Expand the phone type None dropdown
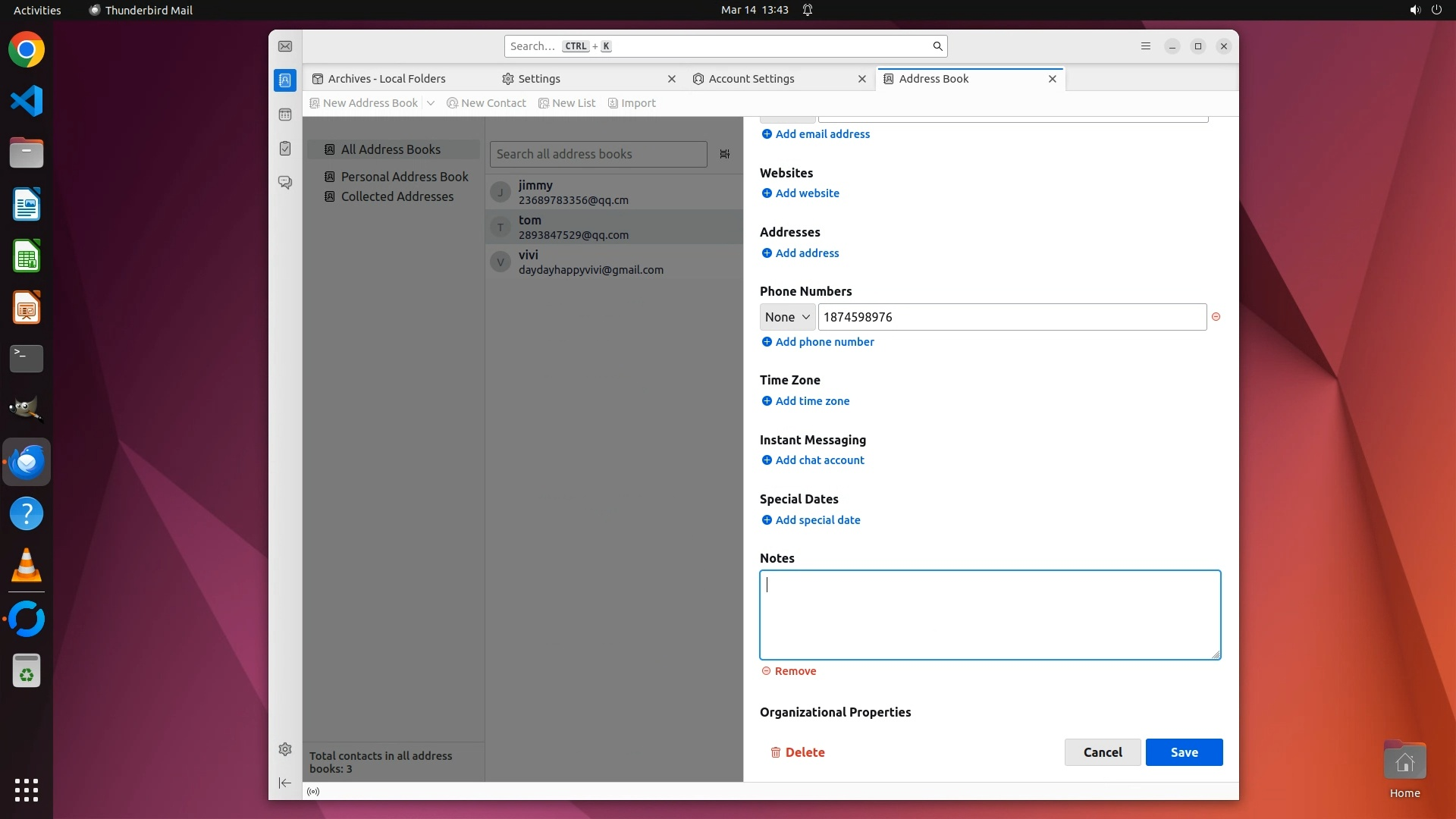Image resolution: width=1456 pixels, height=819 pixels. coord(787,317)
